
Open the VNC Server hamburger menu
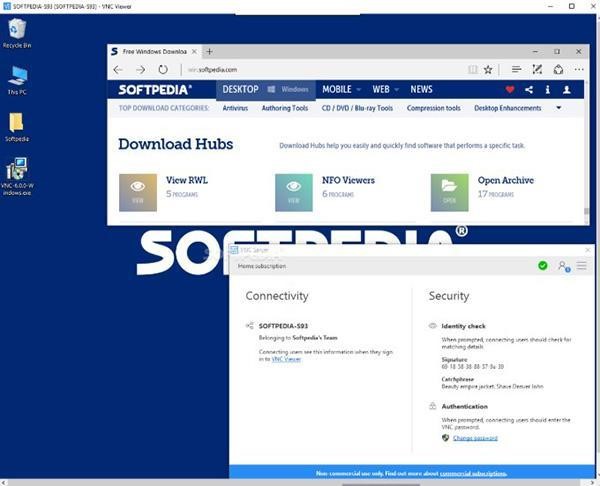point(582,266)
